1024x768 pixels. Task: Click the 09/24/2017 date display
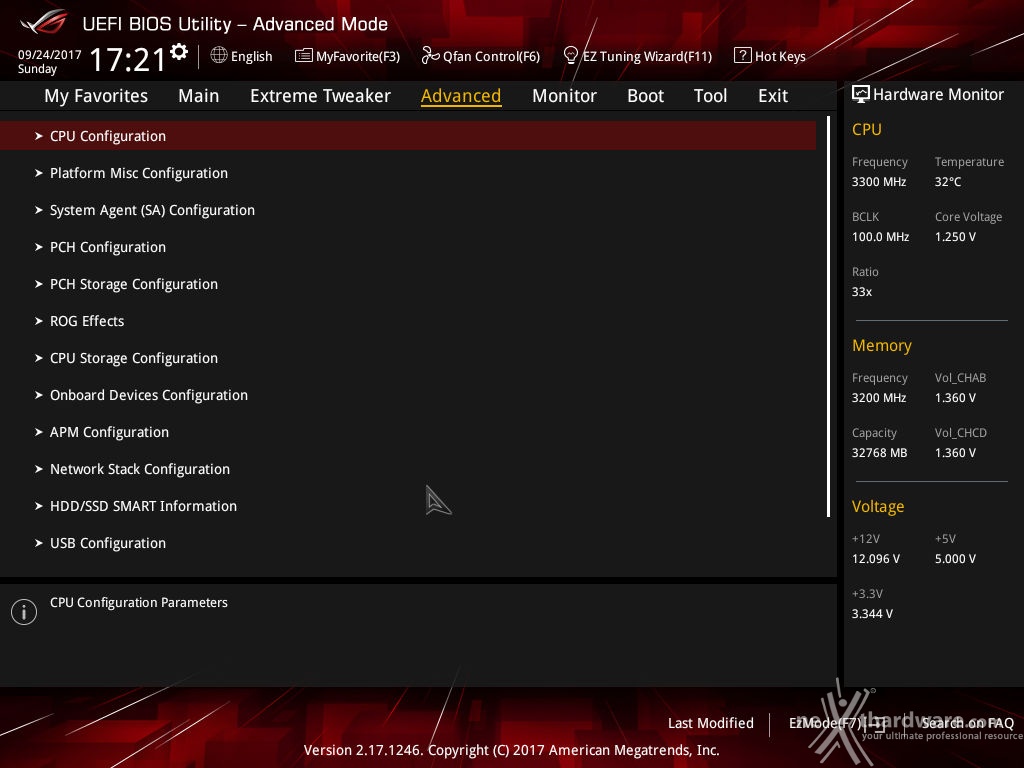click(50, 55)
